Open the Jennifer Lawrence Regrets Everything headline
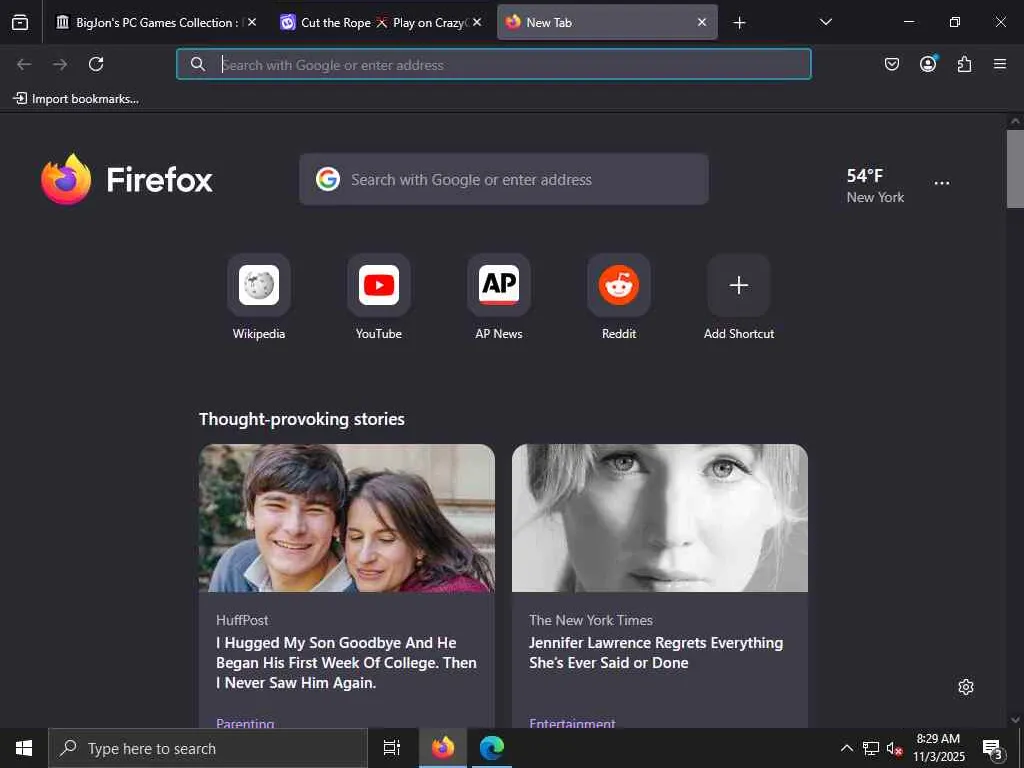 (656, 652)
